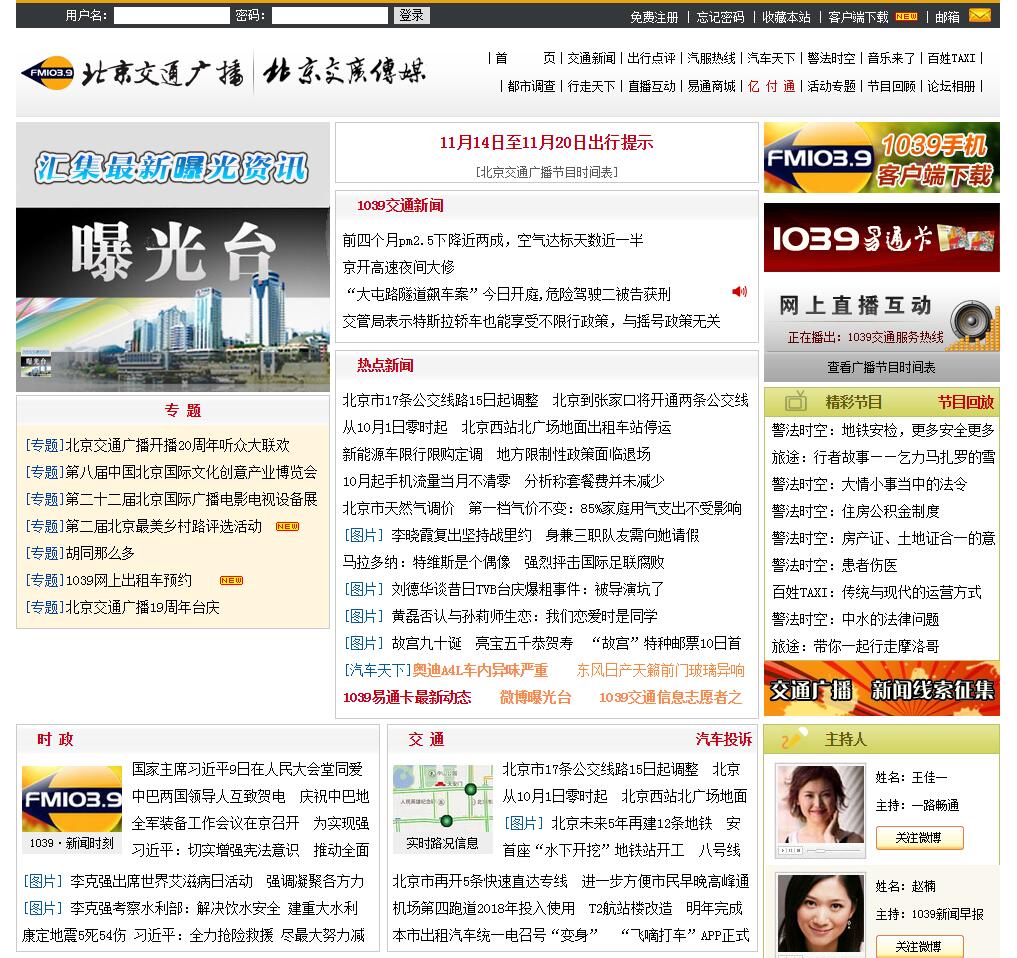Click the 正在播出: 1039交通服务热线 text

tap(865, 337)
